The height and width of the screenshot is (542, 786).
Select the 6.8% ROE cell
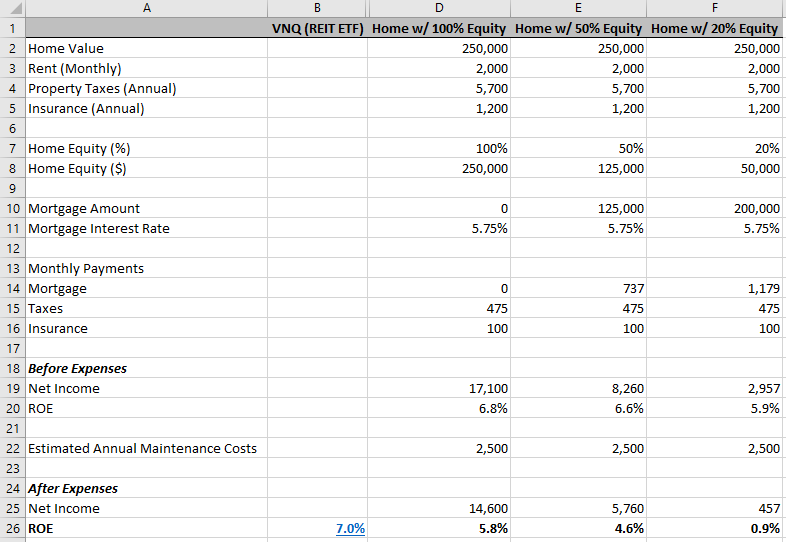coord(439,409)
